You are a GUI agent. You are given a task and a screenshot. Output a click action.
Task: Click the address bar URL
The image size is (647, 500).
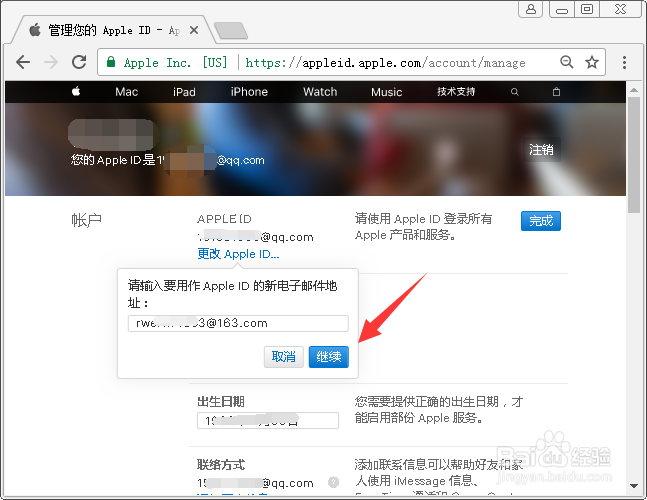click(x=385, y=63)
